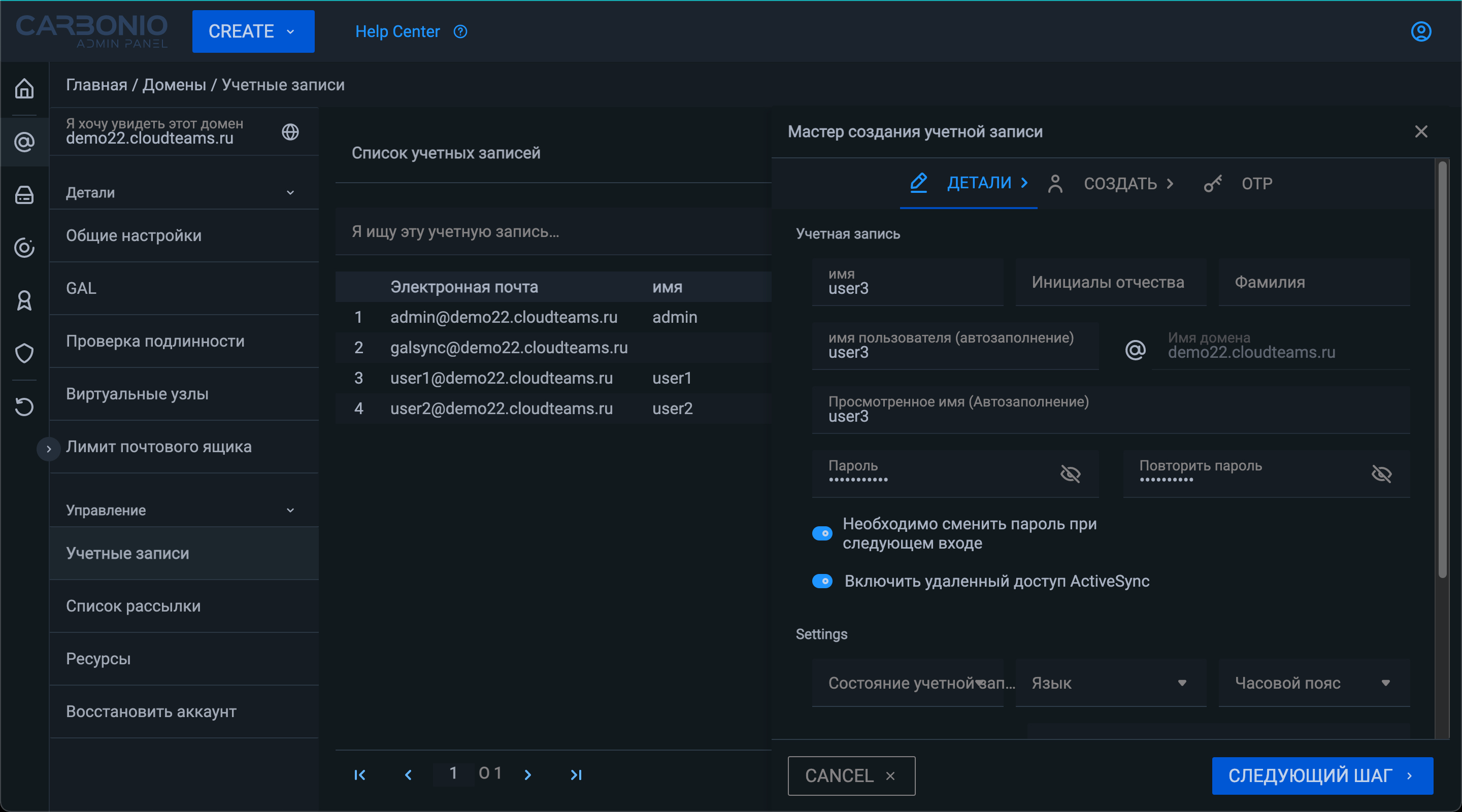
Task: Open the storage drive icon in sidebar
Action: pyautogui.click(x=24, y=195)
